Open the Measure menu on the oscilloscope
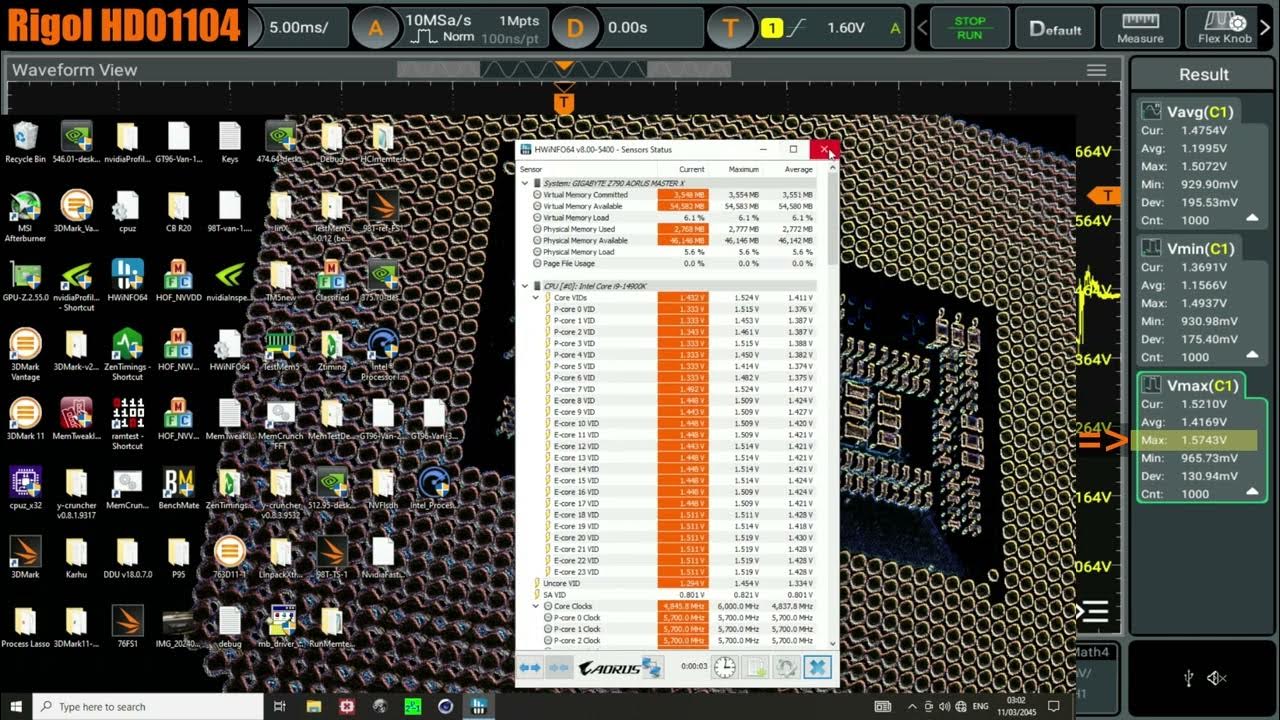Image resolution: width=1280 pixels, height=720 pixels. (x=1140, y=28)
